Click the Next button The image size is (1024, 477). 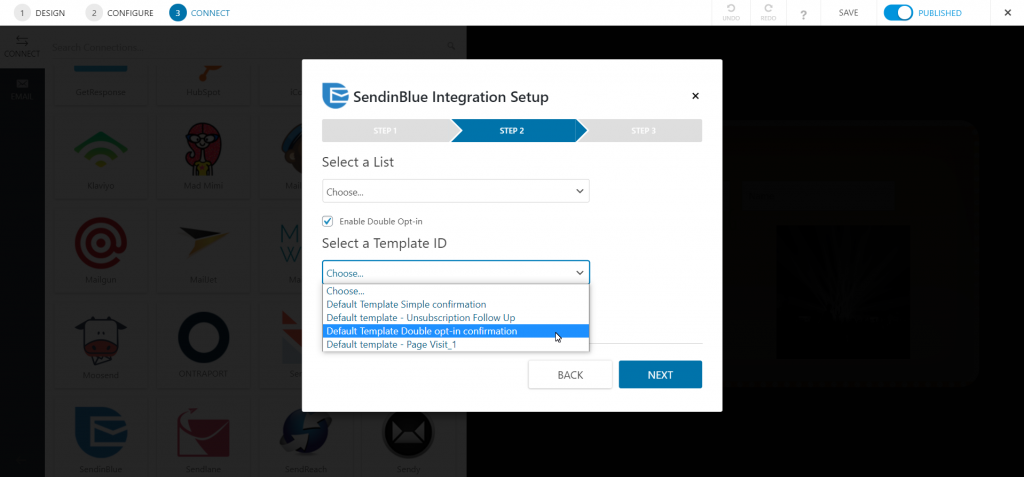660,374
